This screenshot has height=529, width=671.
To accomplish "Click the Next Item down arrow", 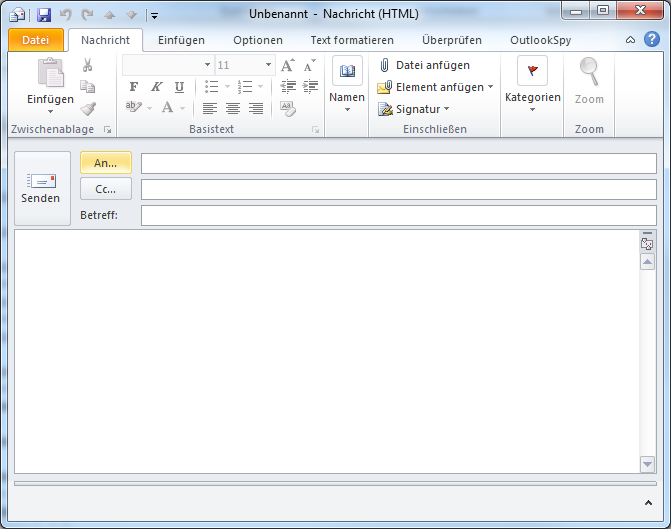I will tap(131, 15).
